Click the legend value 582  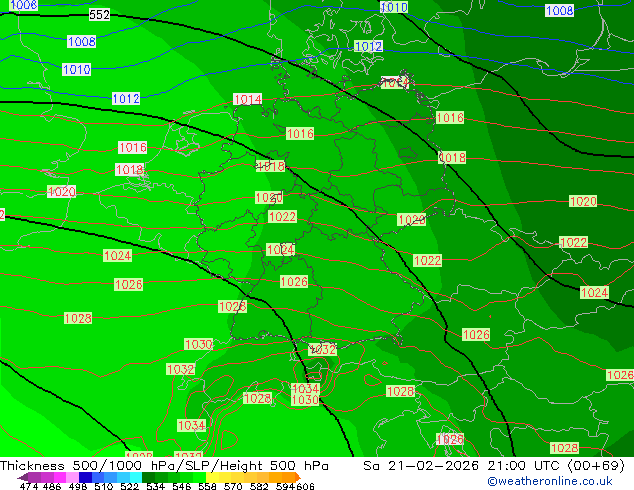pos(259,486)
